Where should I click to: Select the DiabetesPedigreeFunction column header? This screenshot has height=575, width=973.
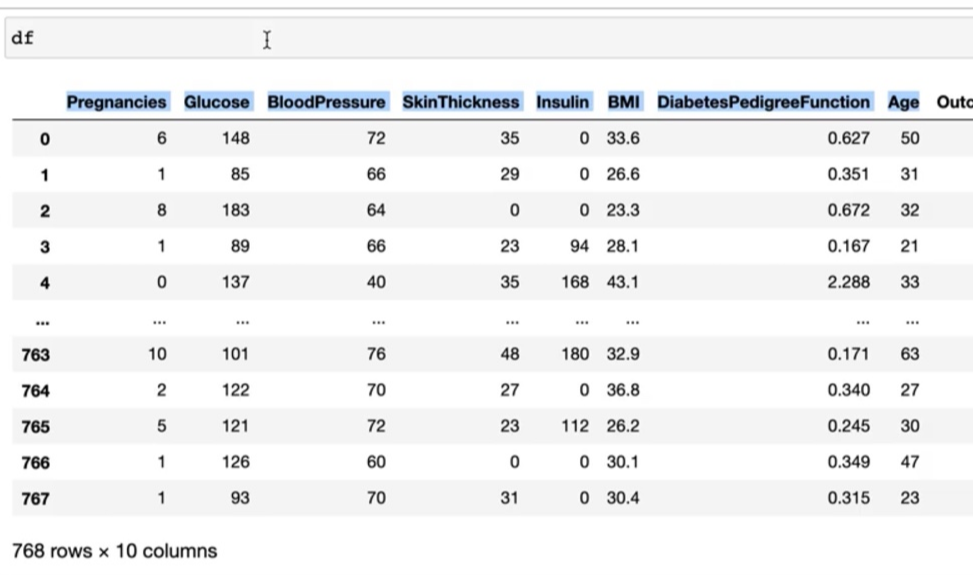(x=763, y=102)
